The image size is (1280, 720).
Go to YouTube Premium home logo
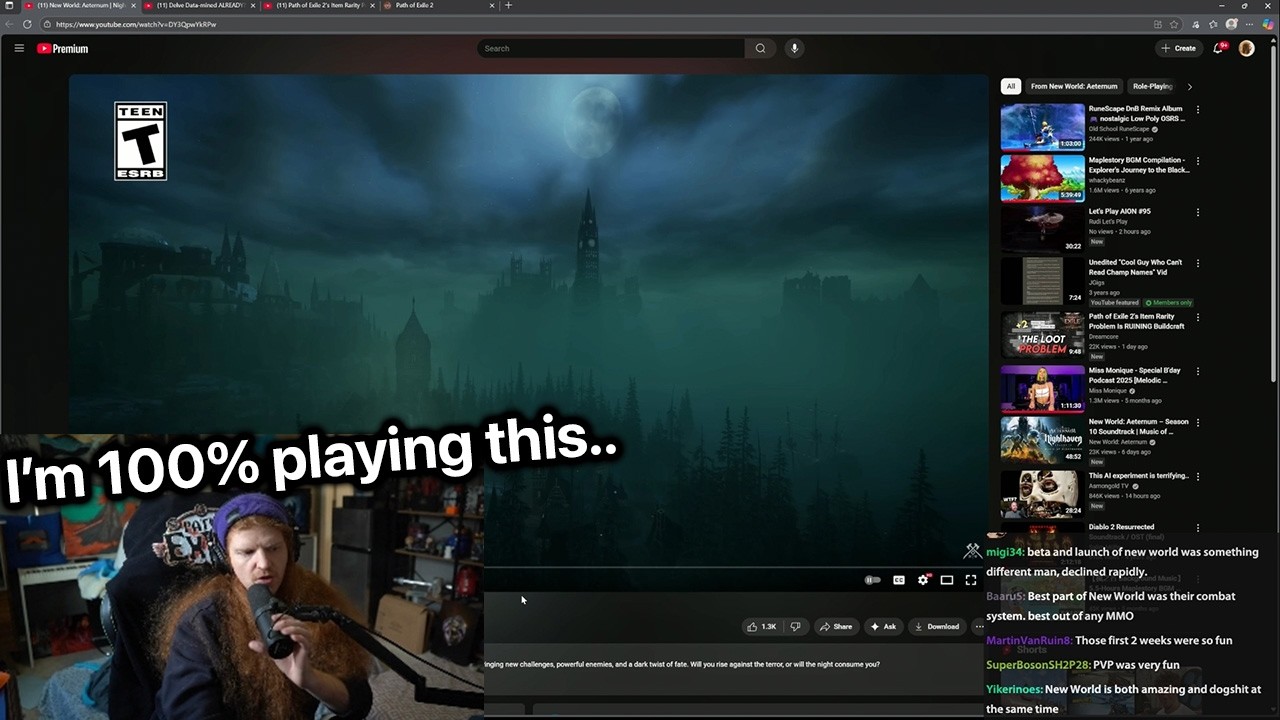pos(63,48)
